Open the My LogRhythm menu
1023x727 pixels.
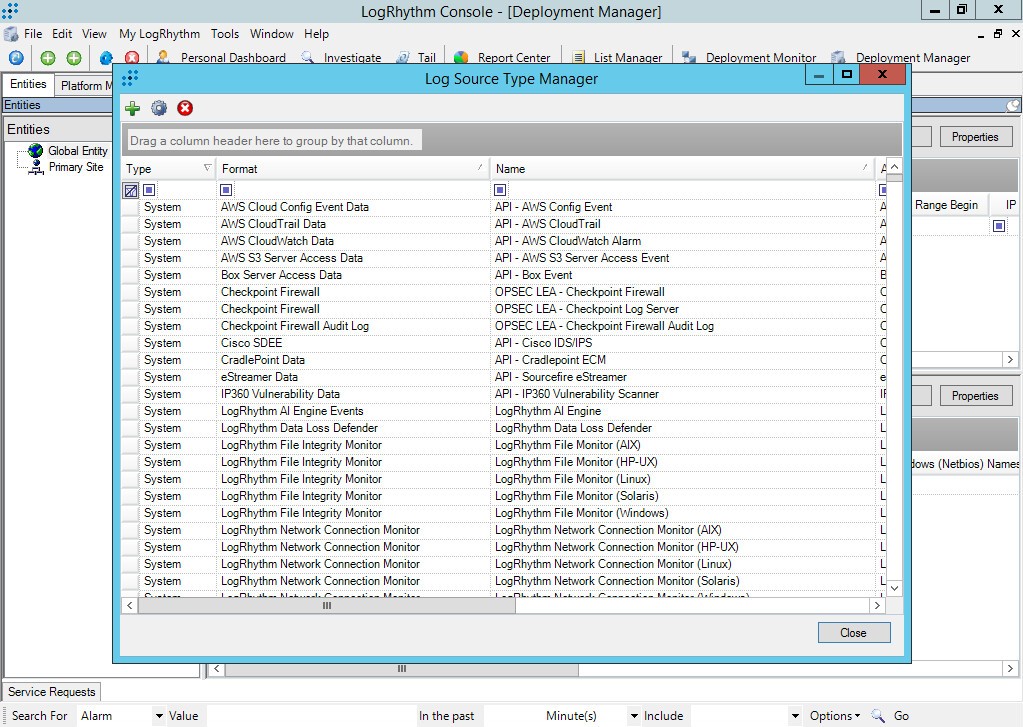tap(158, 33)
